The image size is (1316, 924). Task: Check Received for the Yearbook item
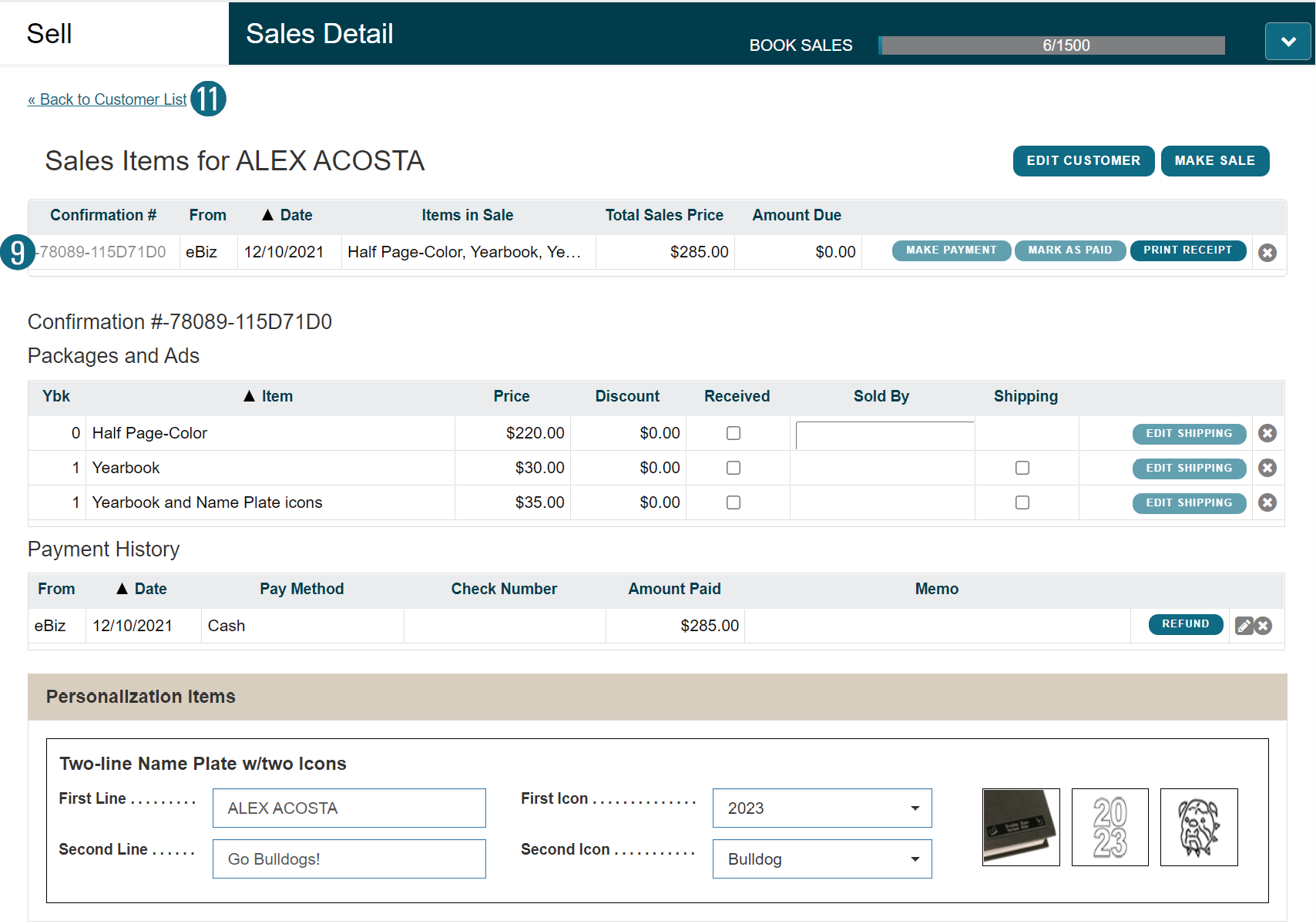734,468
